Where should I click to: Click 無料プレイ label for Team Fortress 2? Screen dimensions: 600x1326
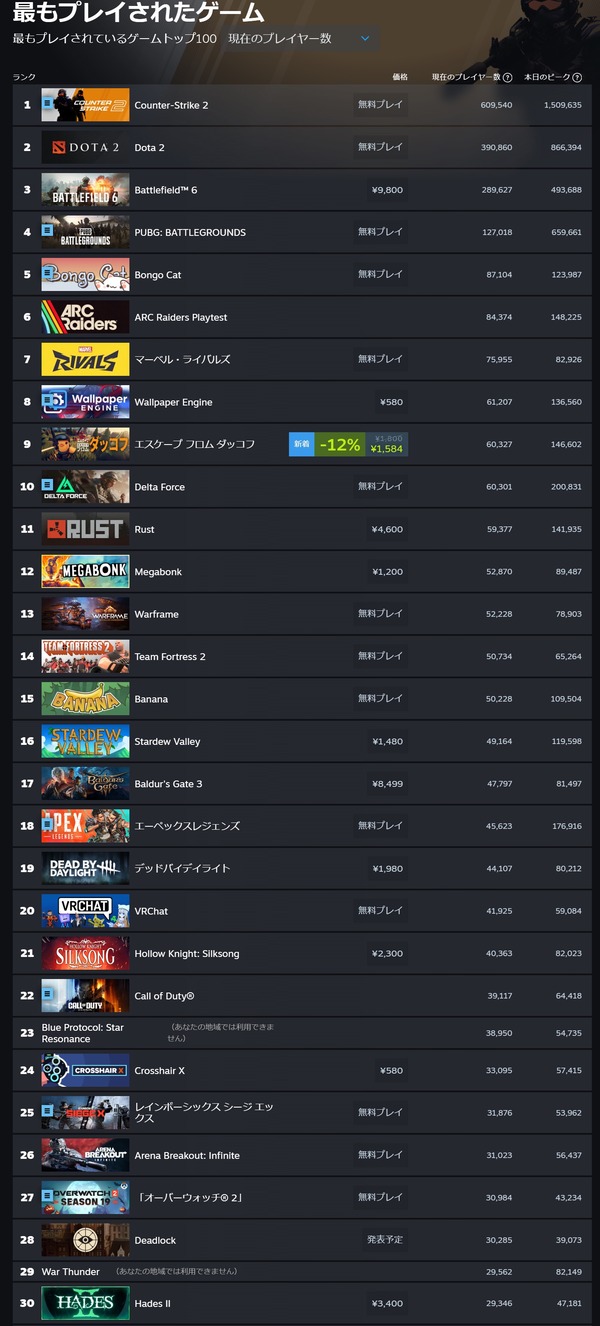[381, 656]
